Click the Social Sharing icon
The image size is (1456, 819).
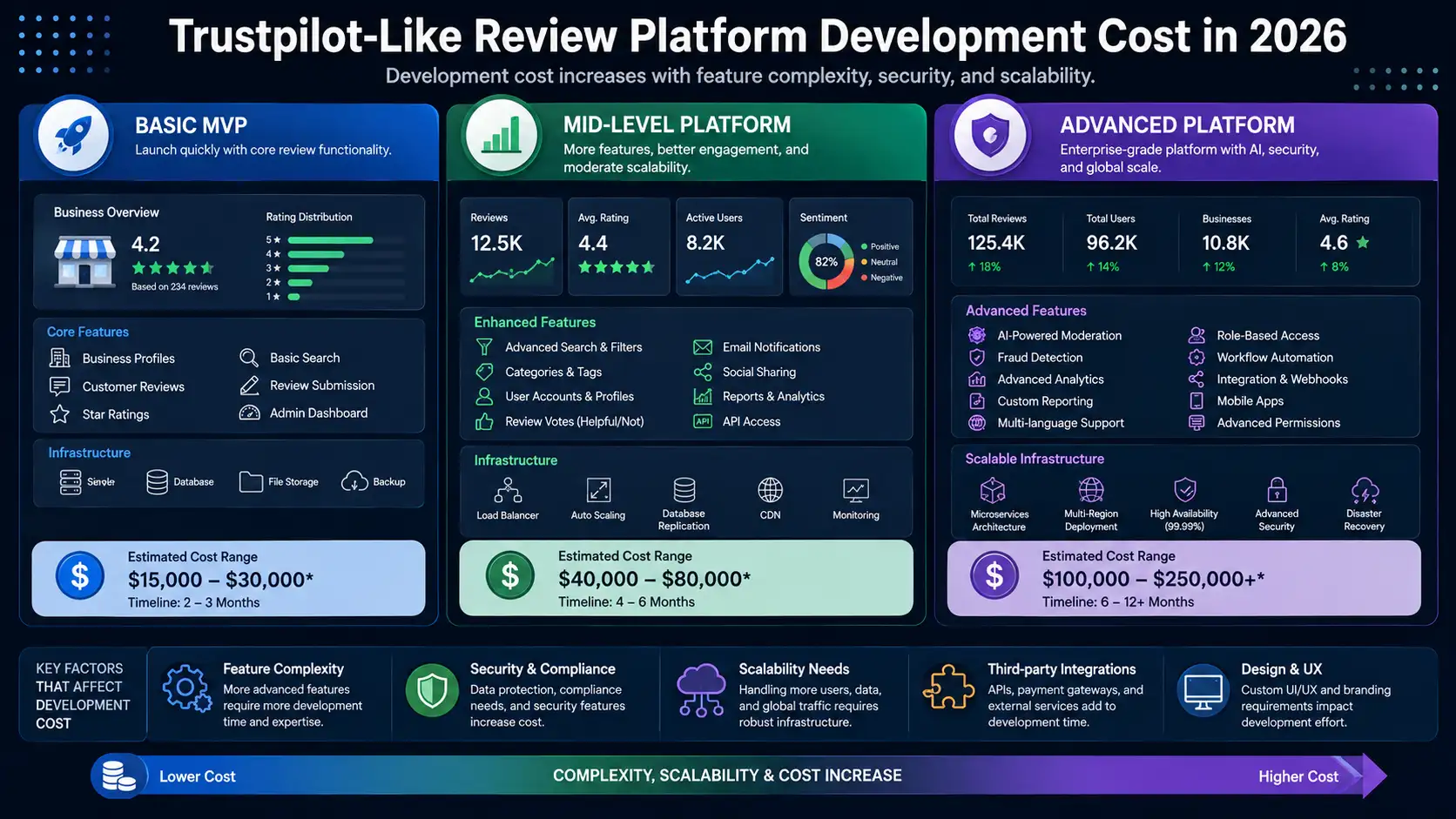coord(703,372)
